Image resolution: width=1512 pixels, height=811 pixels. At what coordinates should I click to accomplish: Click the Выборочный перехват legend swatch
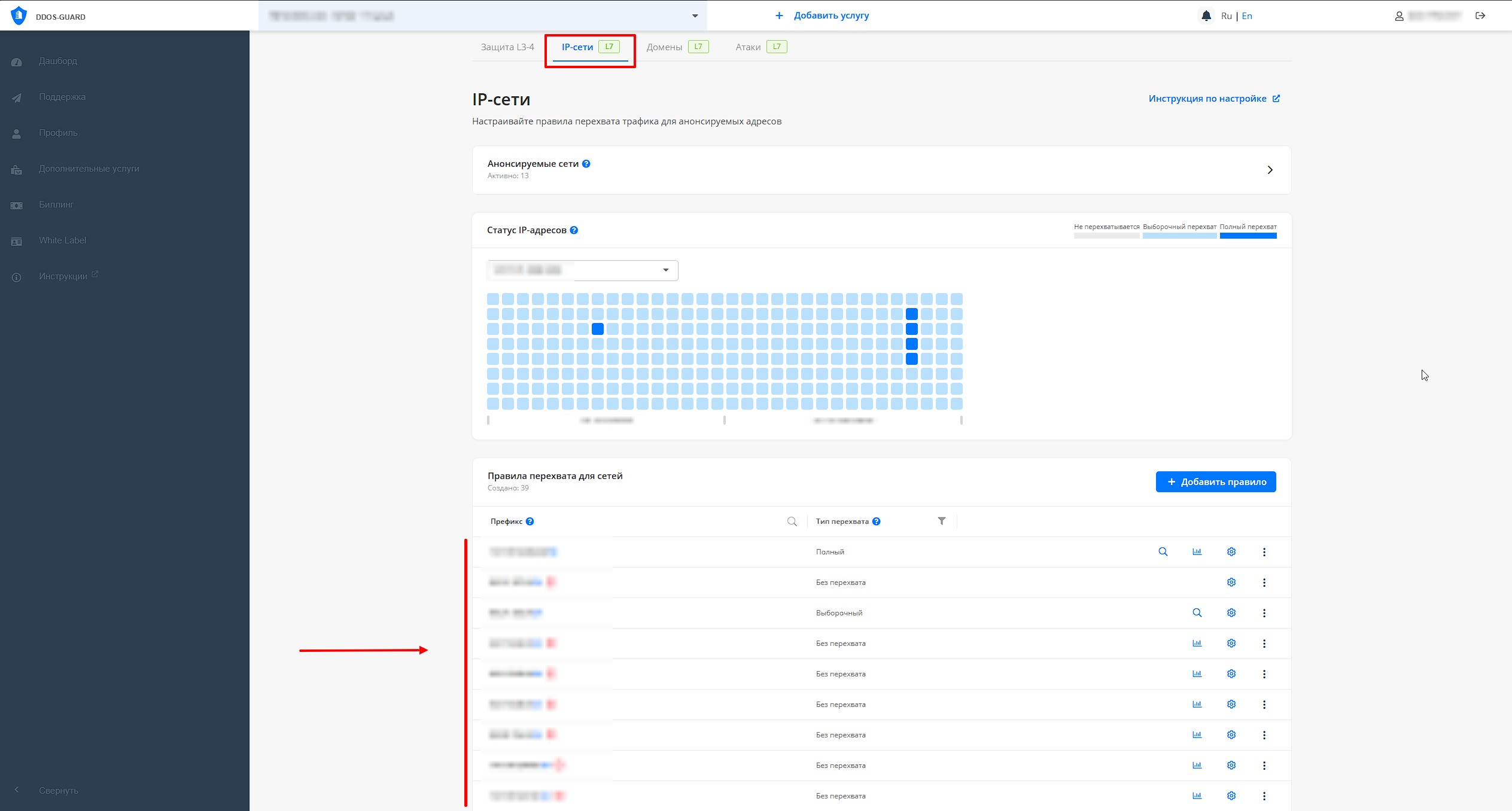[1179, 236]
